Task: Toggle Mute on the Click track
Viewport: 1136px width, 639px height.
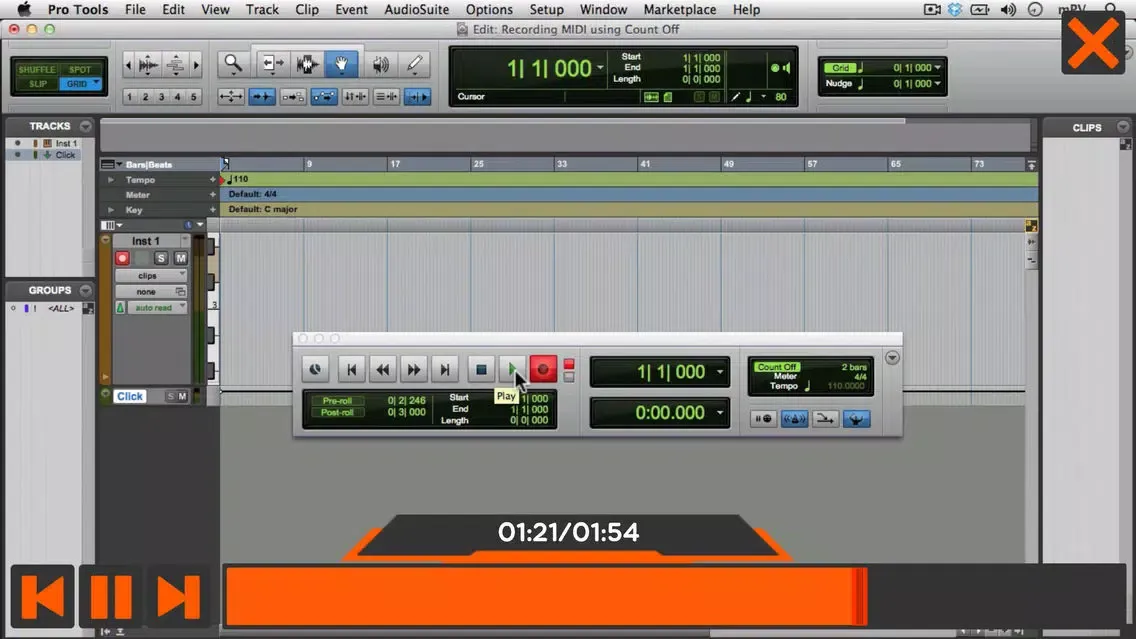Action: point(183,396)
